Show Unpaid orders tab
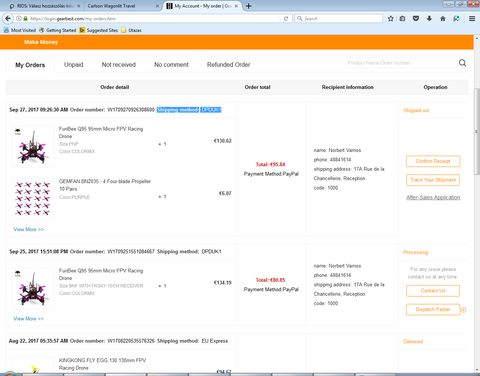The height and width of the screenshot is (376, 480). click(x=74, y=65)
